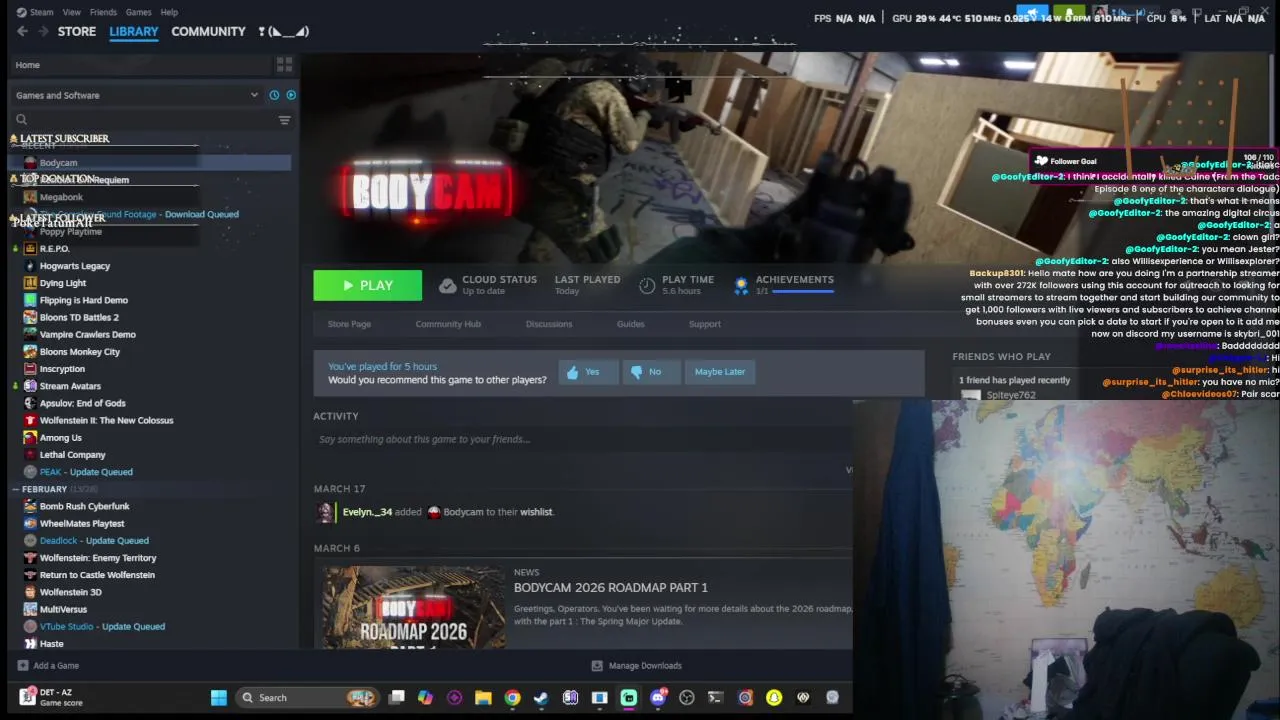Viewport: 1280px width, 720px height.
Task: Open the COMMUNITY tab
Action: point(208,32)
